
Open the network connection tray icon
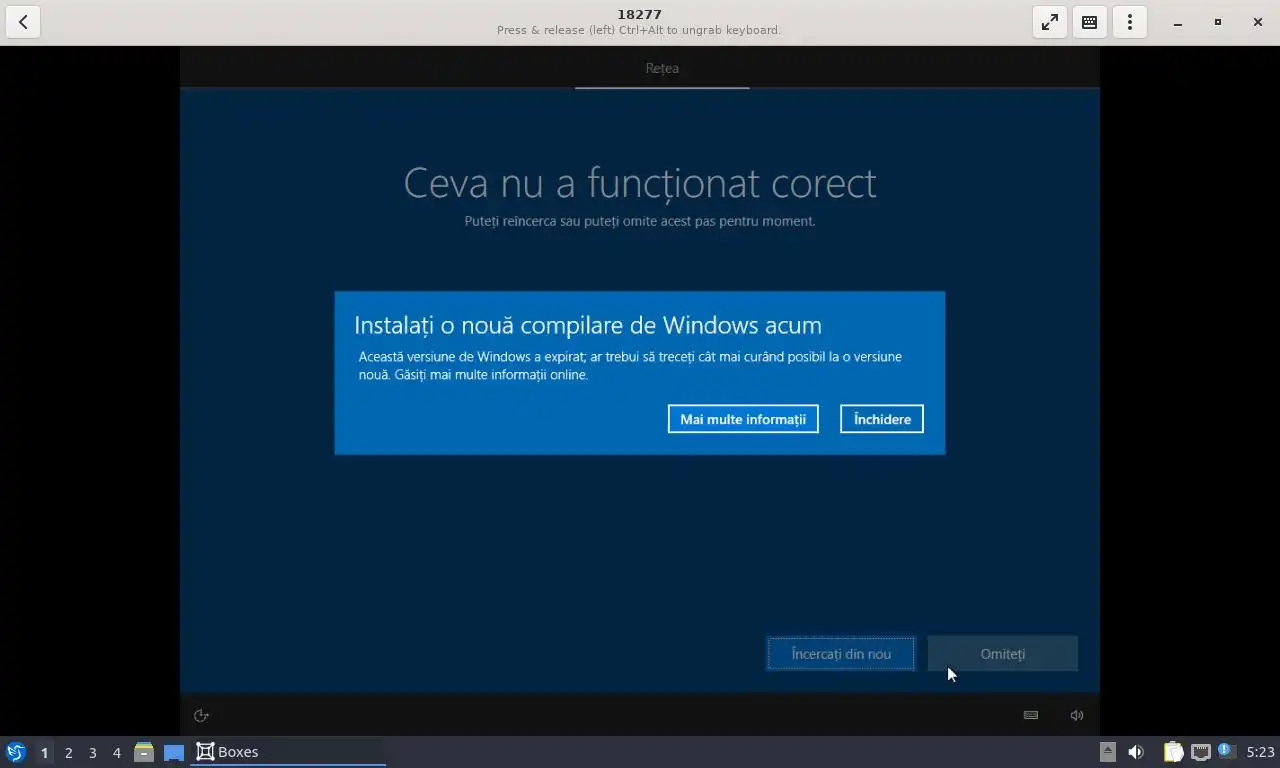pyautogui.click(x=1200, y=752)
